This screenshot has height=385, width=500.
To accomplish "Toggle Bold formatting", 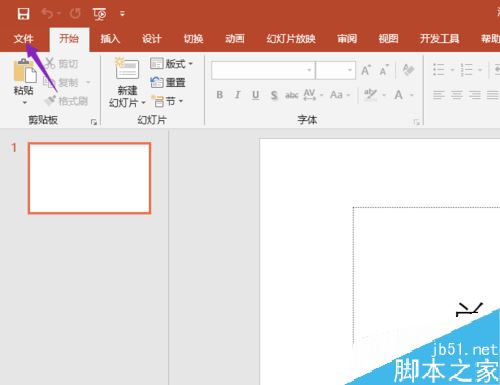I will point(220,95).
